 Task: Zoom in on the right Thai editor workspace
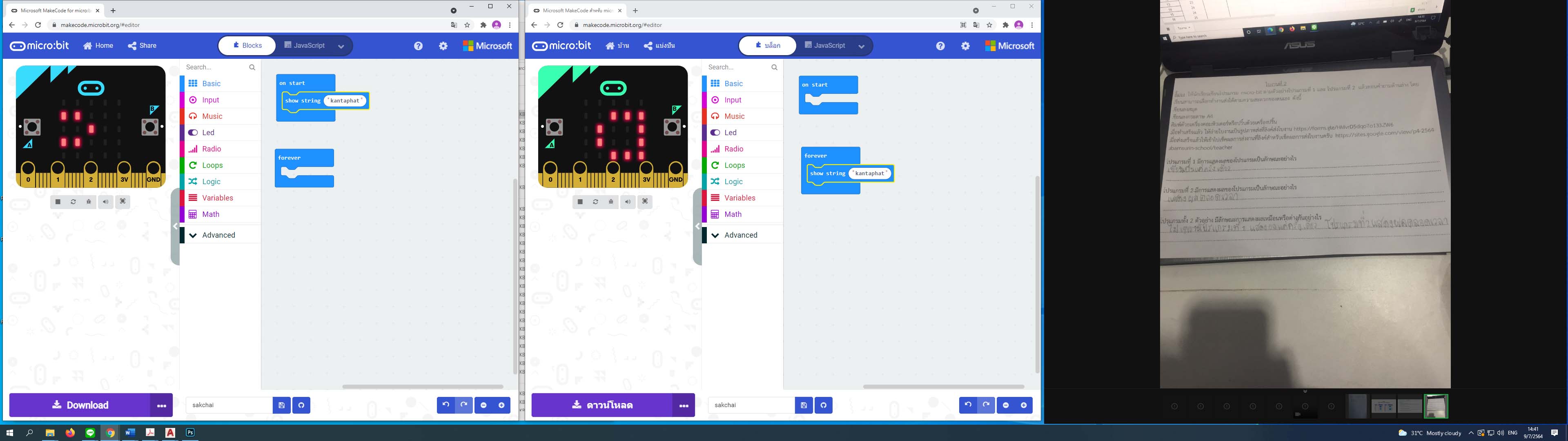click(1024, 405)
